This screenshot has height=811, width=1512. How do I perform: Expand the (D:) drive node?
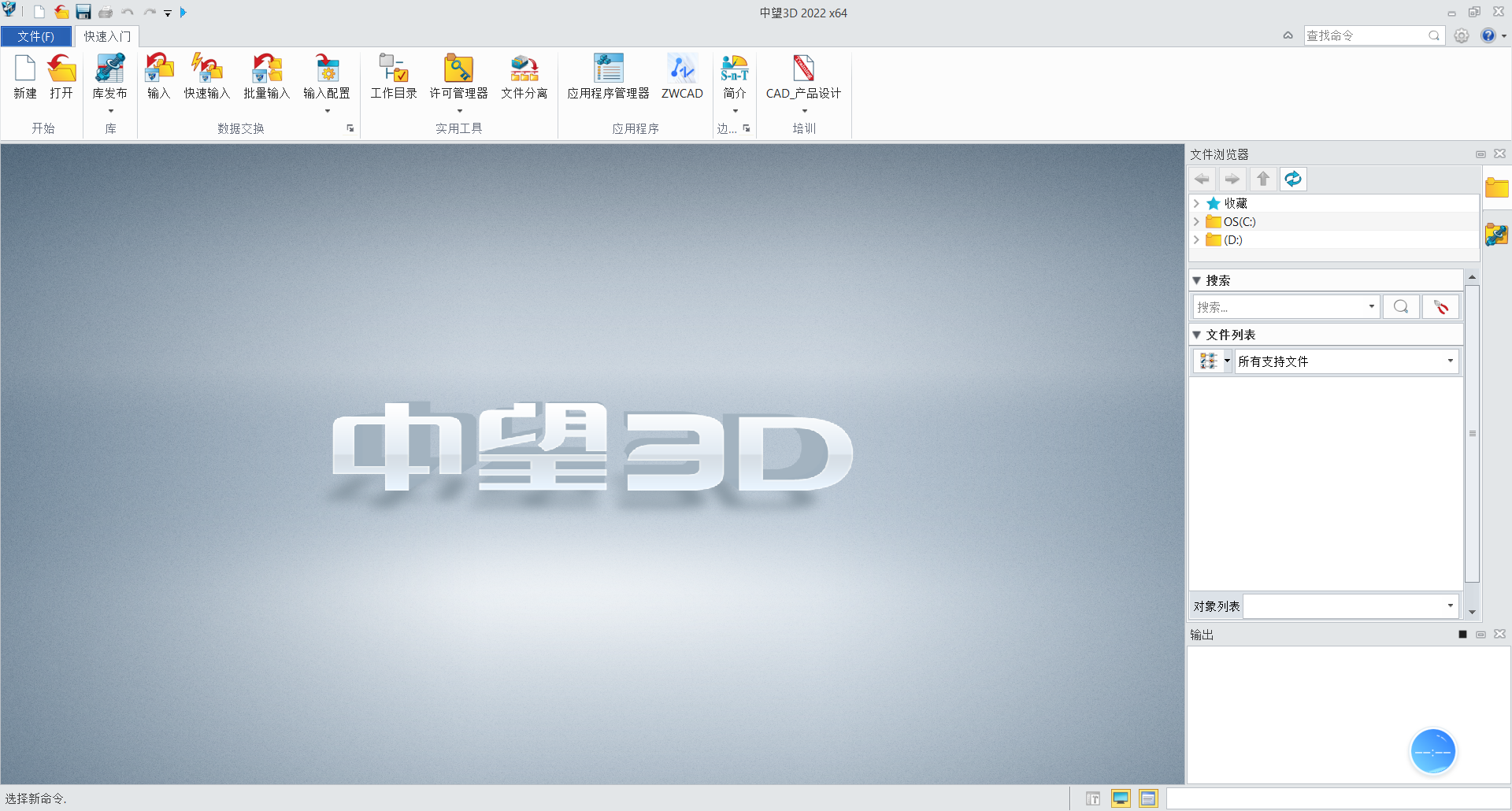click(x=1196, y=240)
